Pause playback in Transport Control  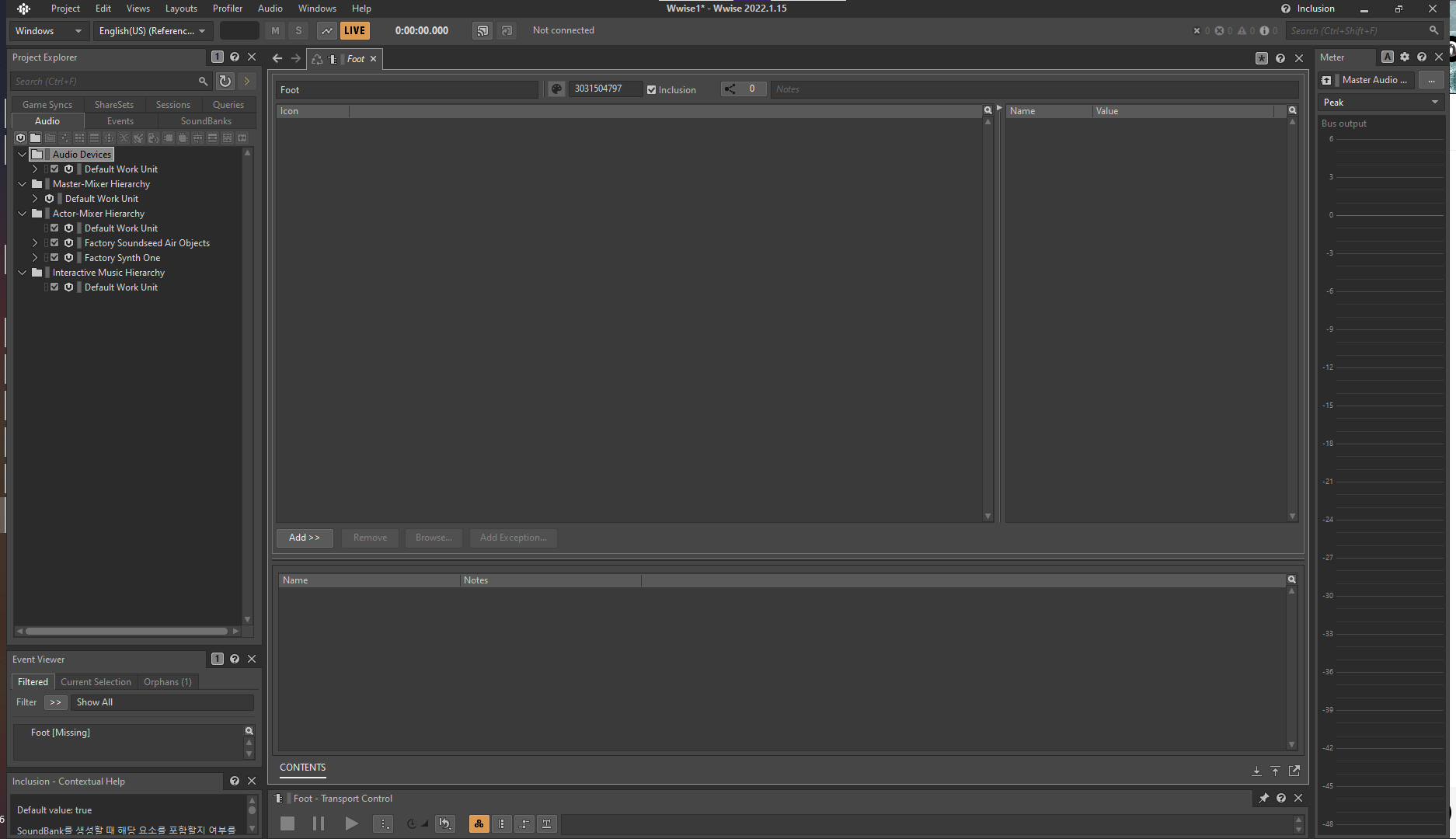click(319, 823)
